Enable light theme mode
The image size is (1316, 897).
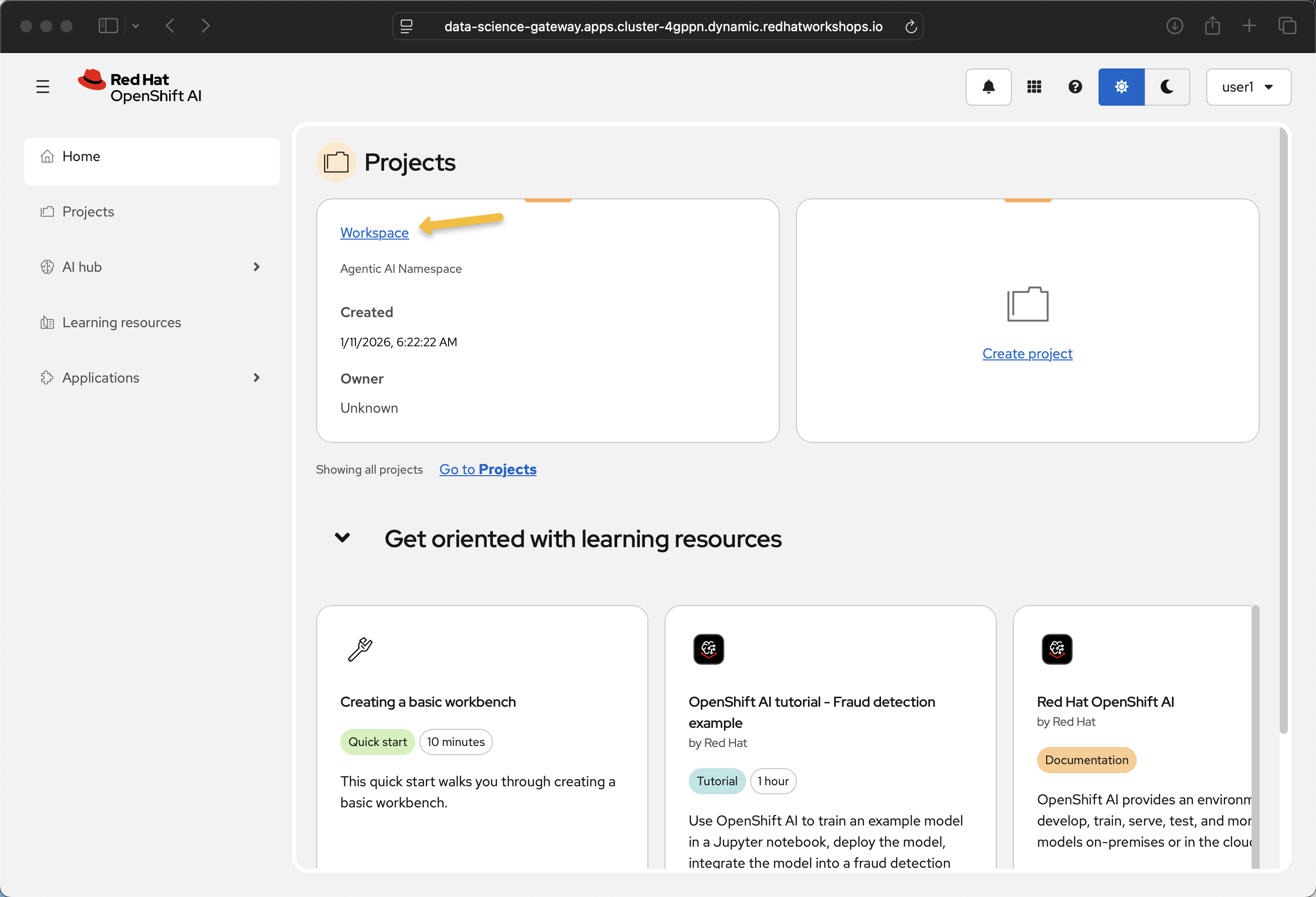(x=1121, y=87)
